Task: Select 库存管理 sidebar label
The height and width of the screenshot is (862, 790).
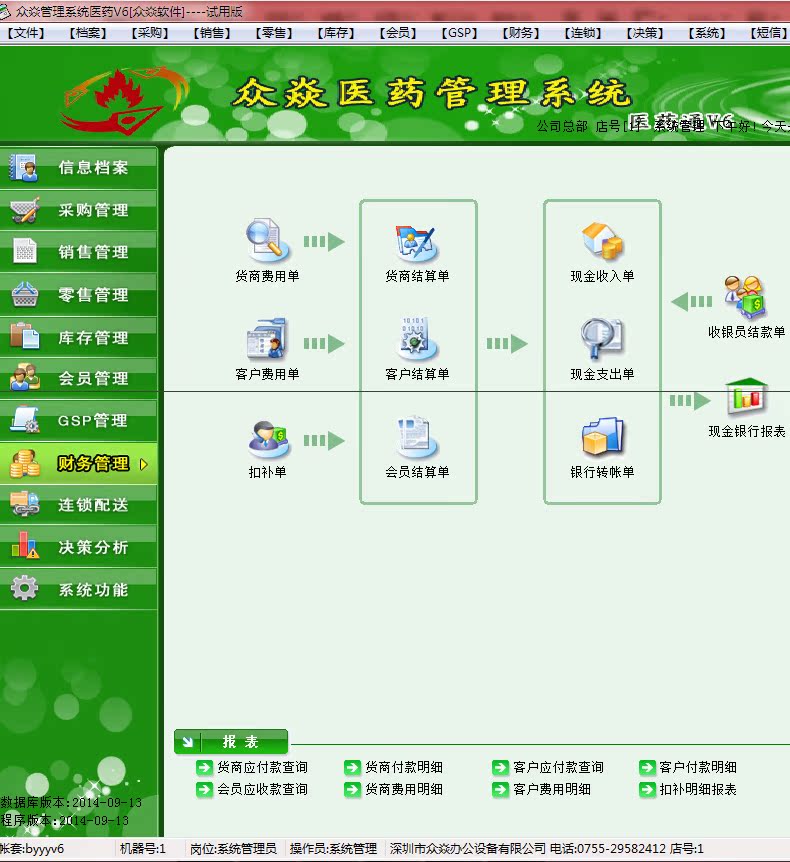Action: [x=93, y=337]
